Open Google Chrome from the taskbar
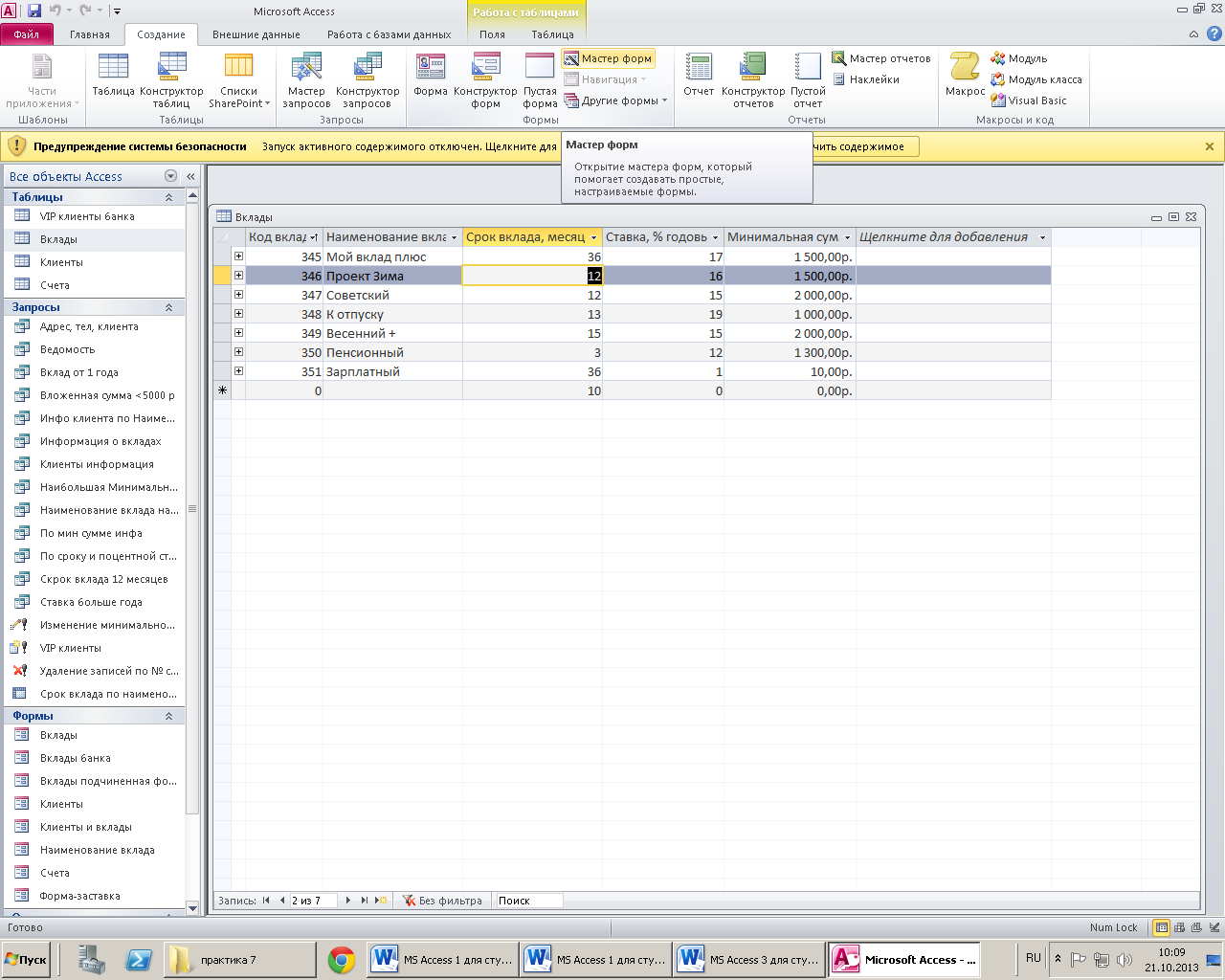The height and width of the screenshot is (980, 1225). pos(342,960)
